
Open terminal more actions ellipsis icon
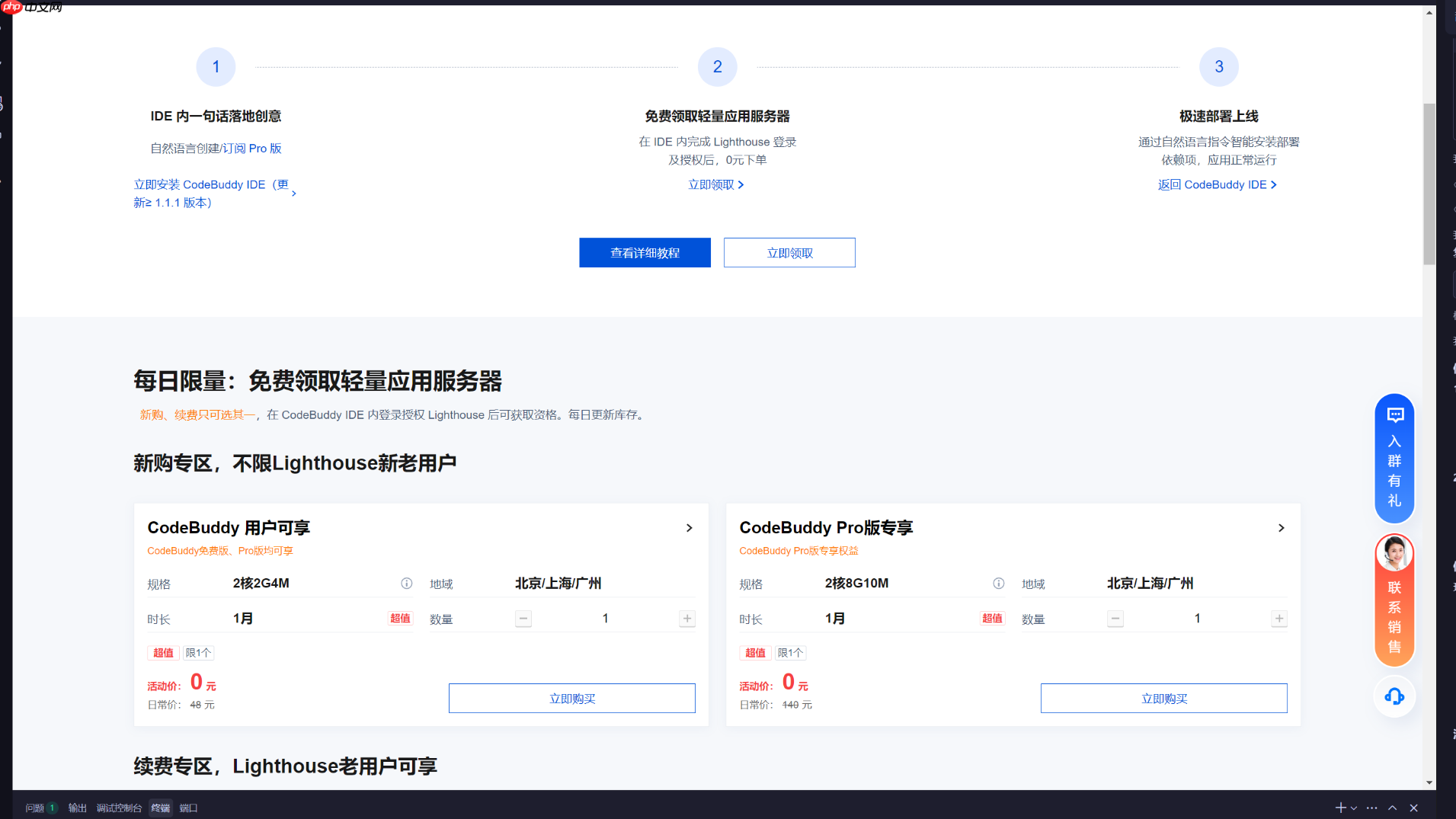click(x=1371, y=808)
